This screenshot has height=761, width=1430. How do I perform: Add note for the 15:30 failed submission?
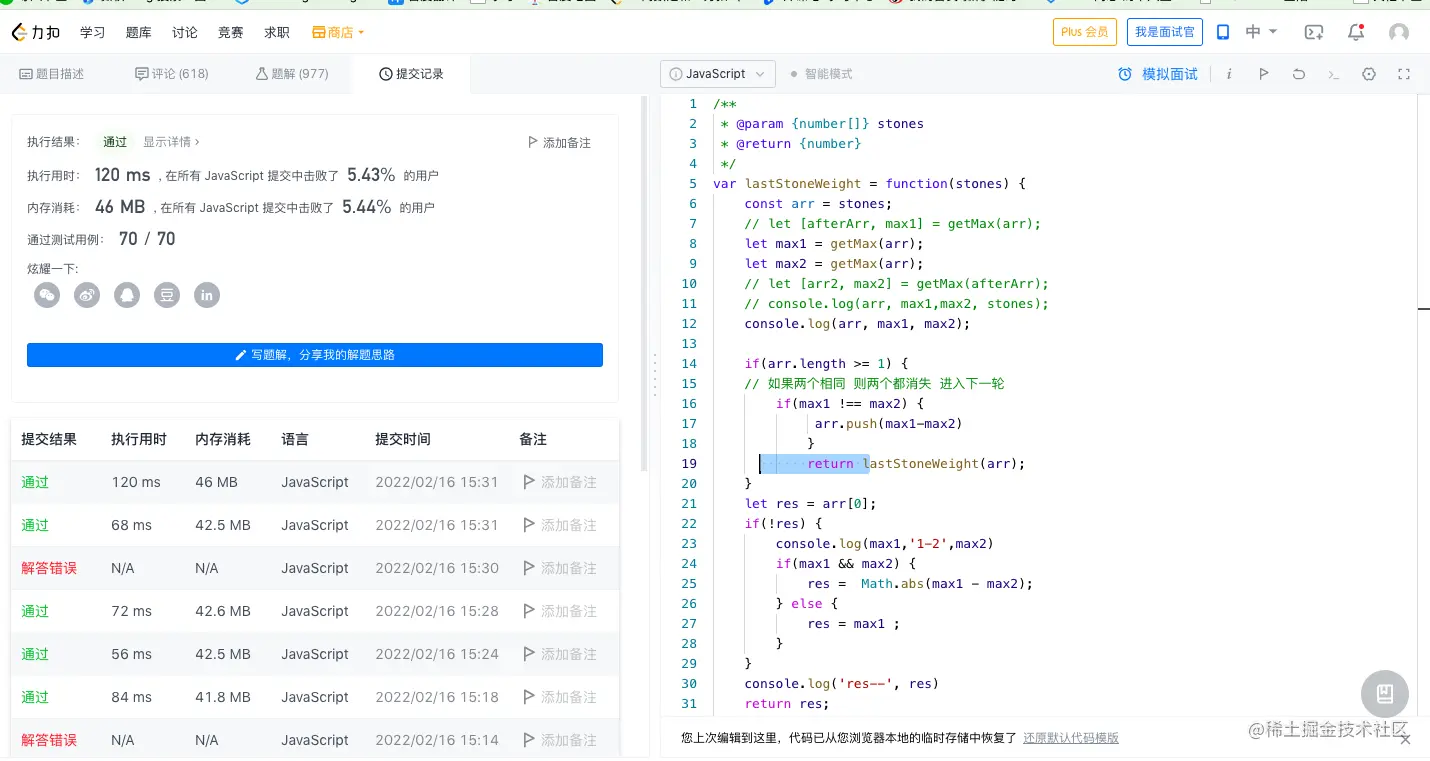[559, 568]
